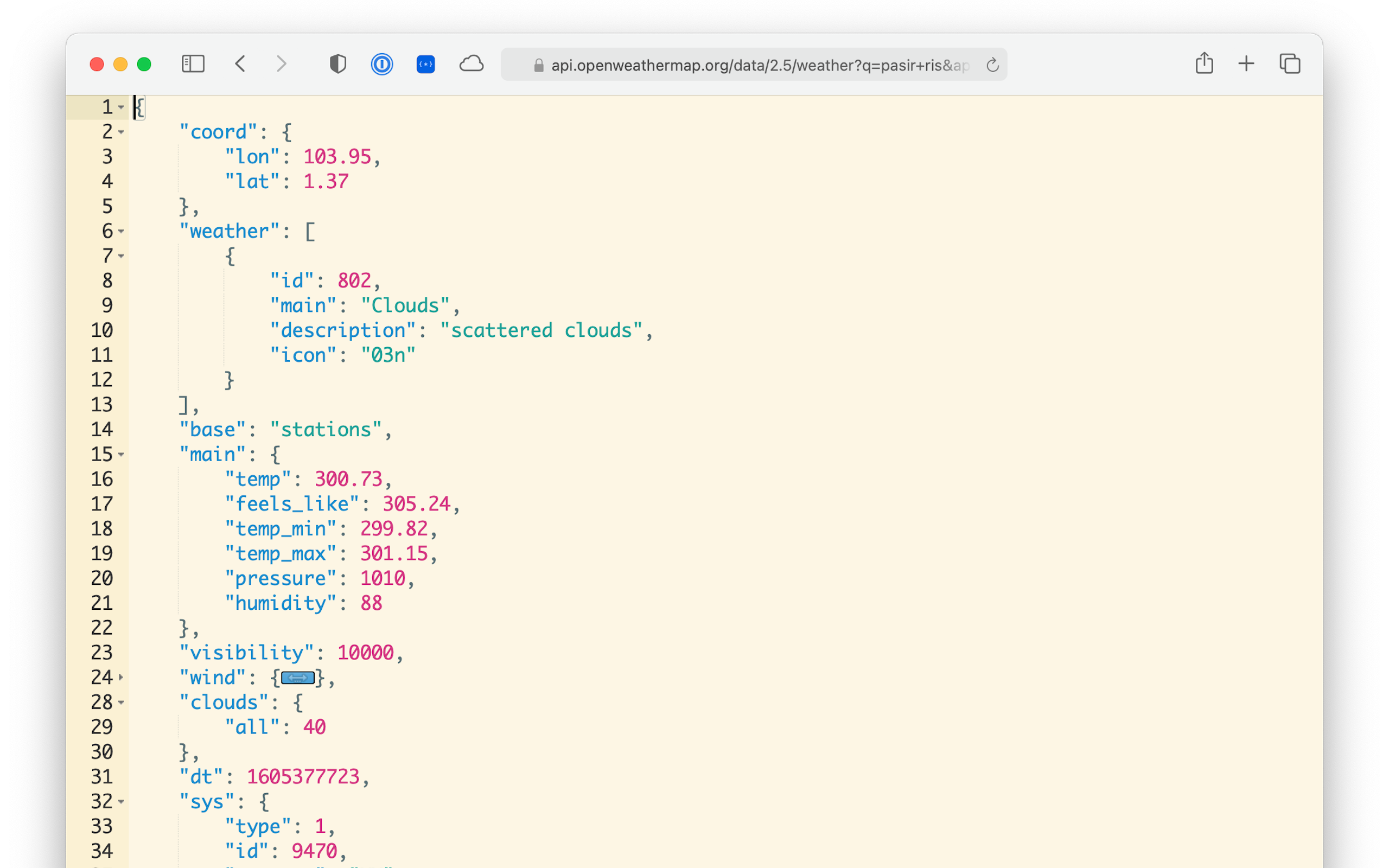Collapse the weather item object on line 7

point(120,256)
